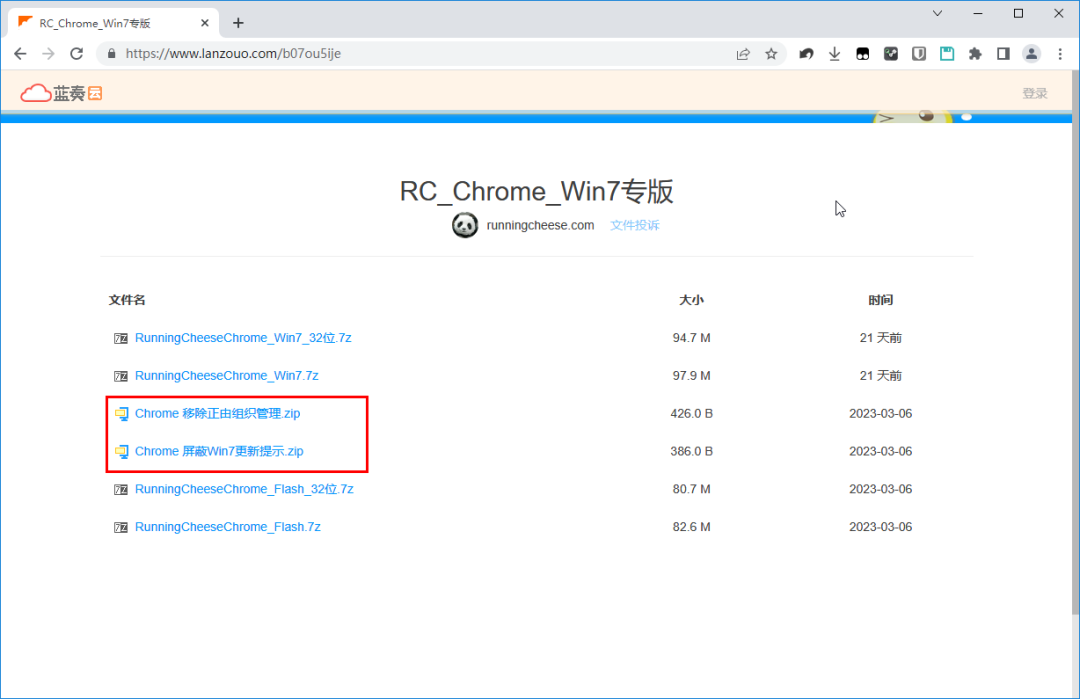Download RunningCheeseChrome_Flash_32位.7z
This screenshot has height=699, width=1080.
(x=244, y=489)
